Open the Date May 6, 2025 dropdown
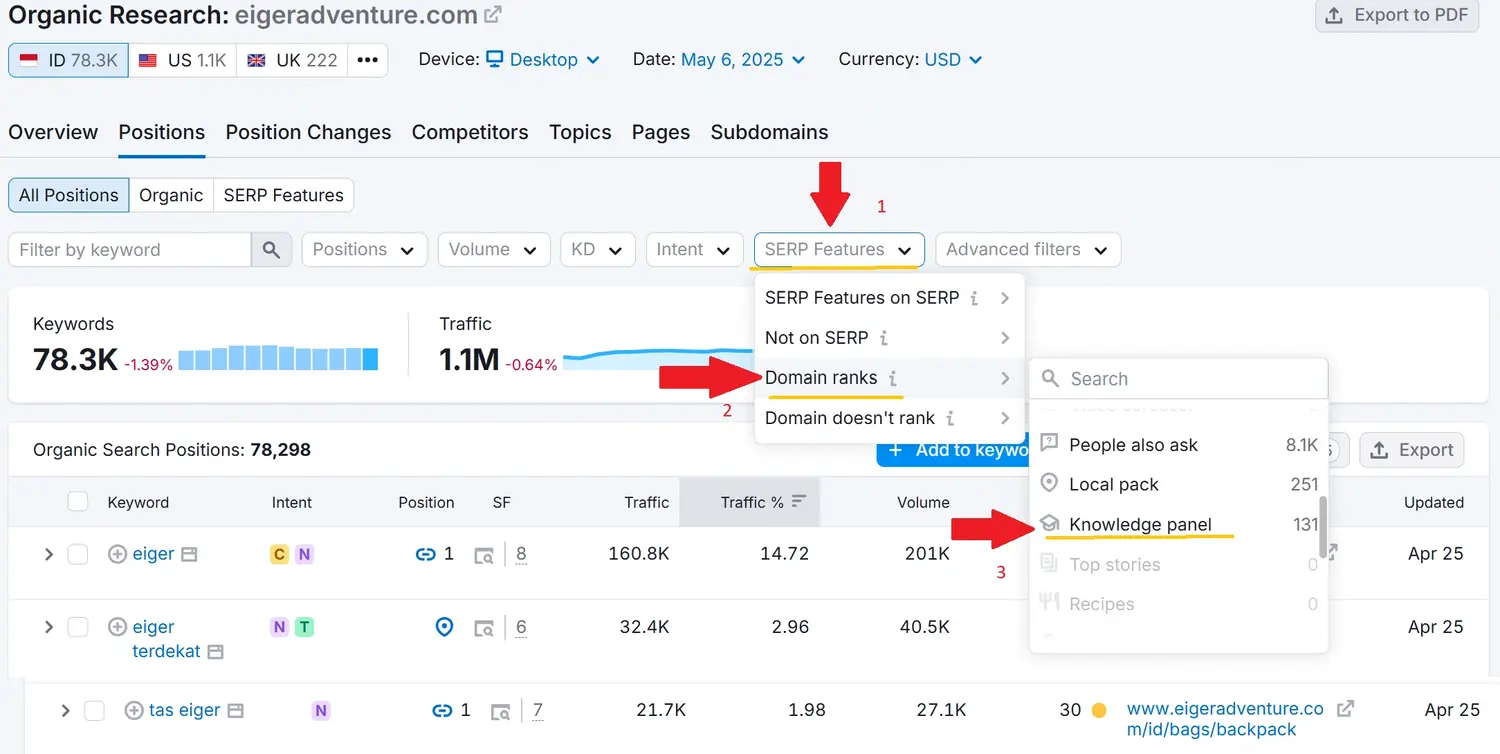Viewport: 1500px width, 754px height. (743, 60)
